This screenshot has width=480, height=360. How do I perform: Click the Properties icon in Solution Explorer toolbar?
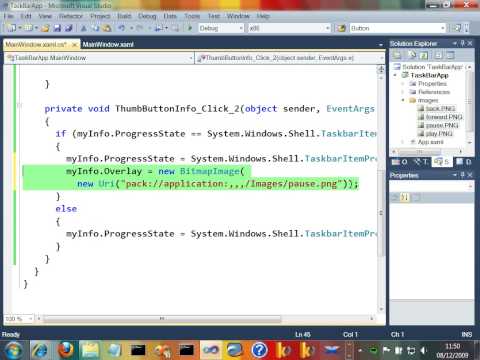(x=396, y=55)
